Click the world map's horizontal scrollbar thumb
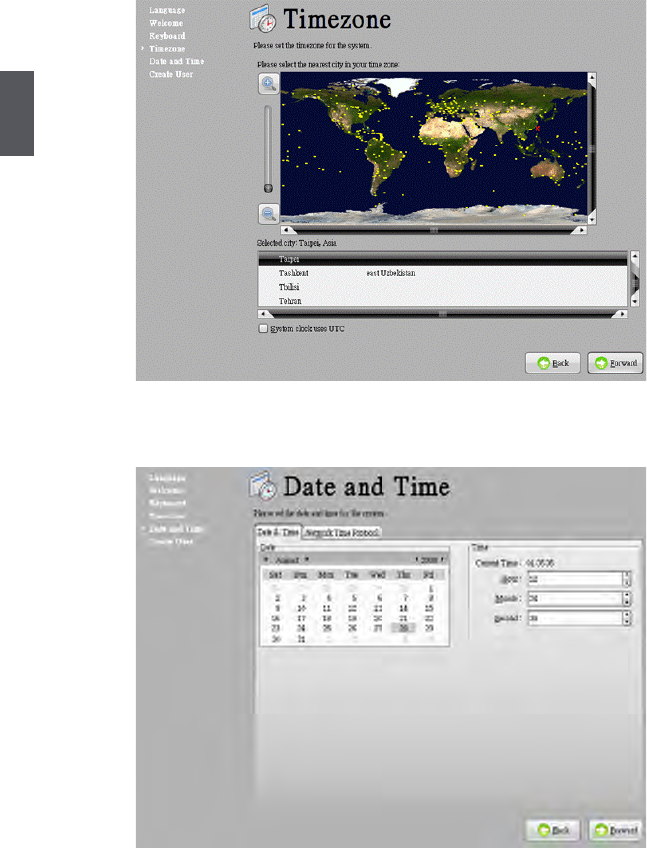This screenshot has width=647, height=848. pos(434,230)
